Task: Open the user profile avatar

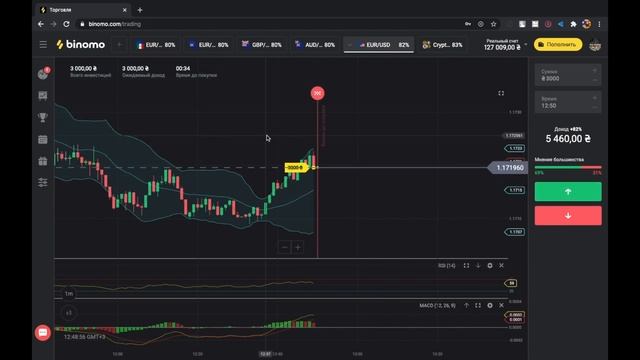Action: tap(595, 45)
